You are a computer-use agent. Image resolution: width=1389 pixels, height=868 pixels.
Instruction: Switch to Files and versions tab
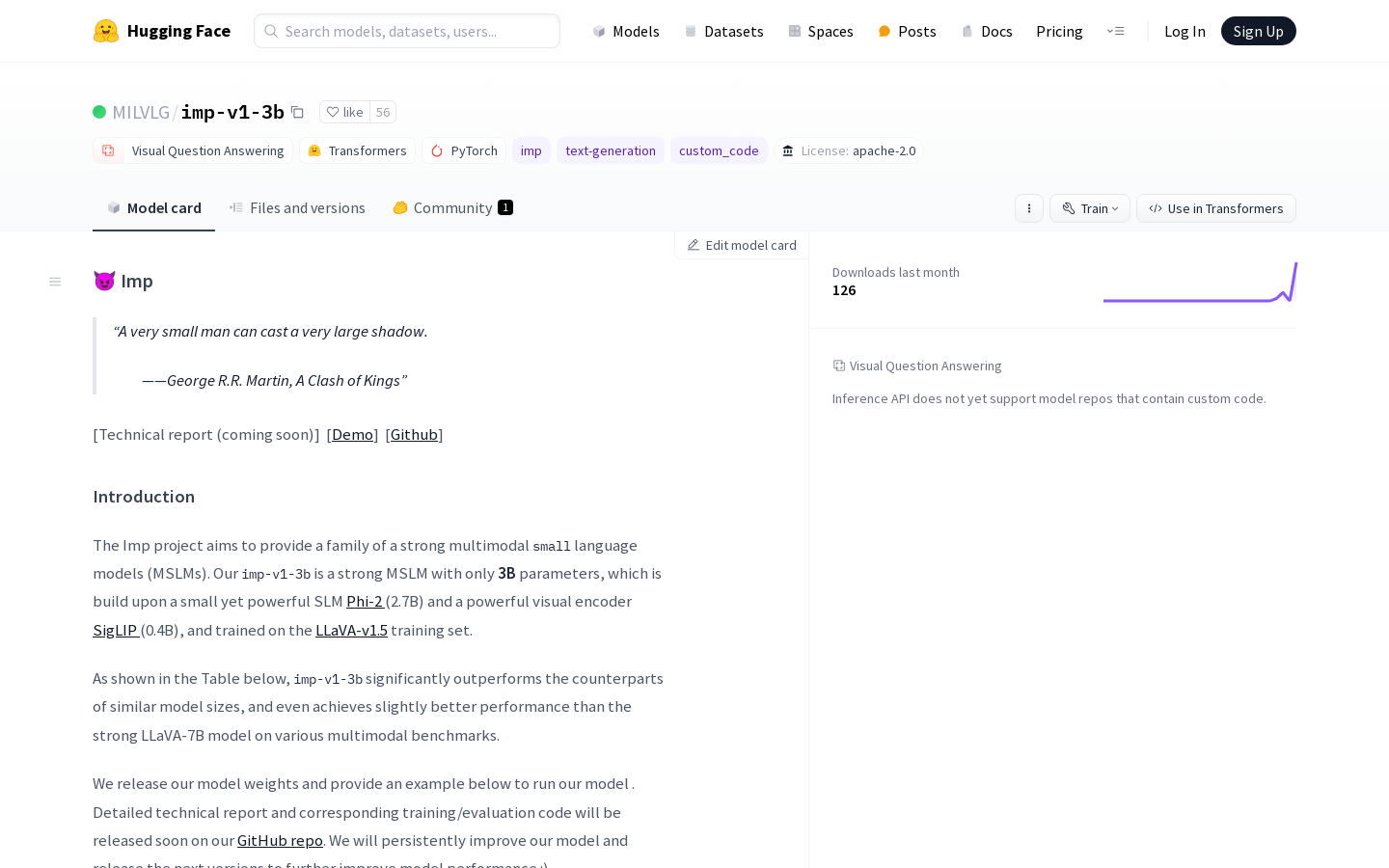(x=297, y=207)
